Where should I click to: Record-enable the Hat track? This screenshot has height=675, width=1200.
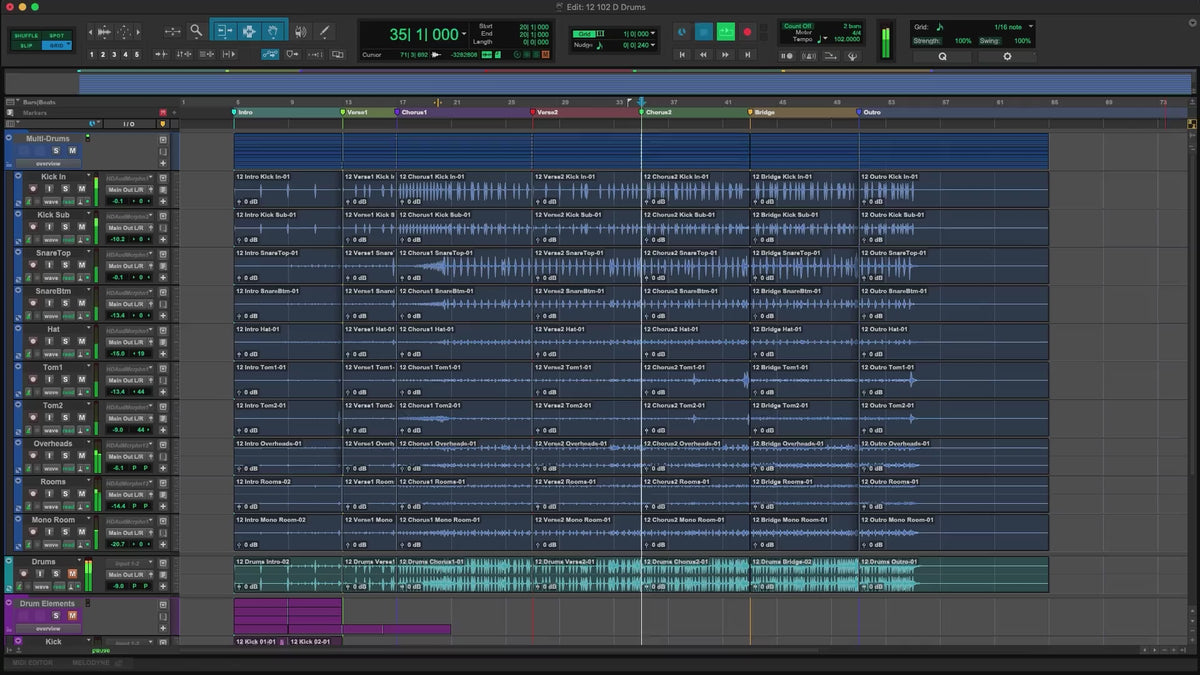tap(33, 341)
